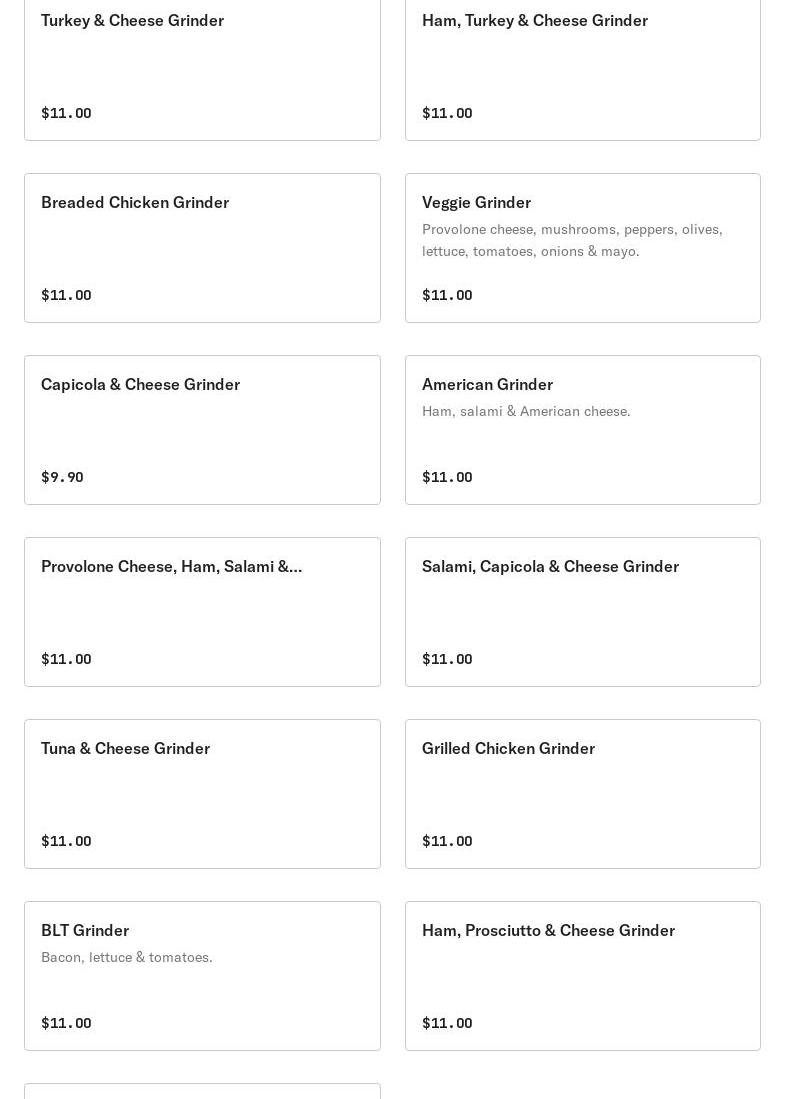
Task: Click the $9.90 price on Capicola Grinder
Action: pyautogui.click(x=62, y=477)
